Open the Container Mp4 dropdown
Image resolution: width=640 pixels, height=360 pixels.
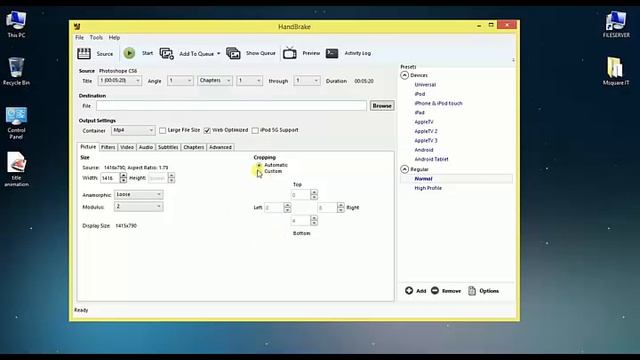point(133,130)
